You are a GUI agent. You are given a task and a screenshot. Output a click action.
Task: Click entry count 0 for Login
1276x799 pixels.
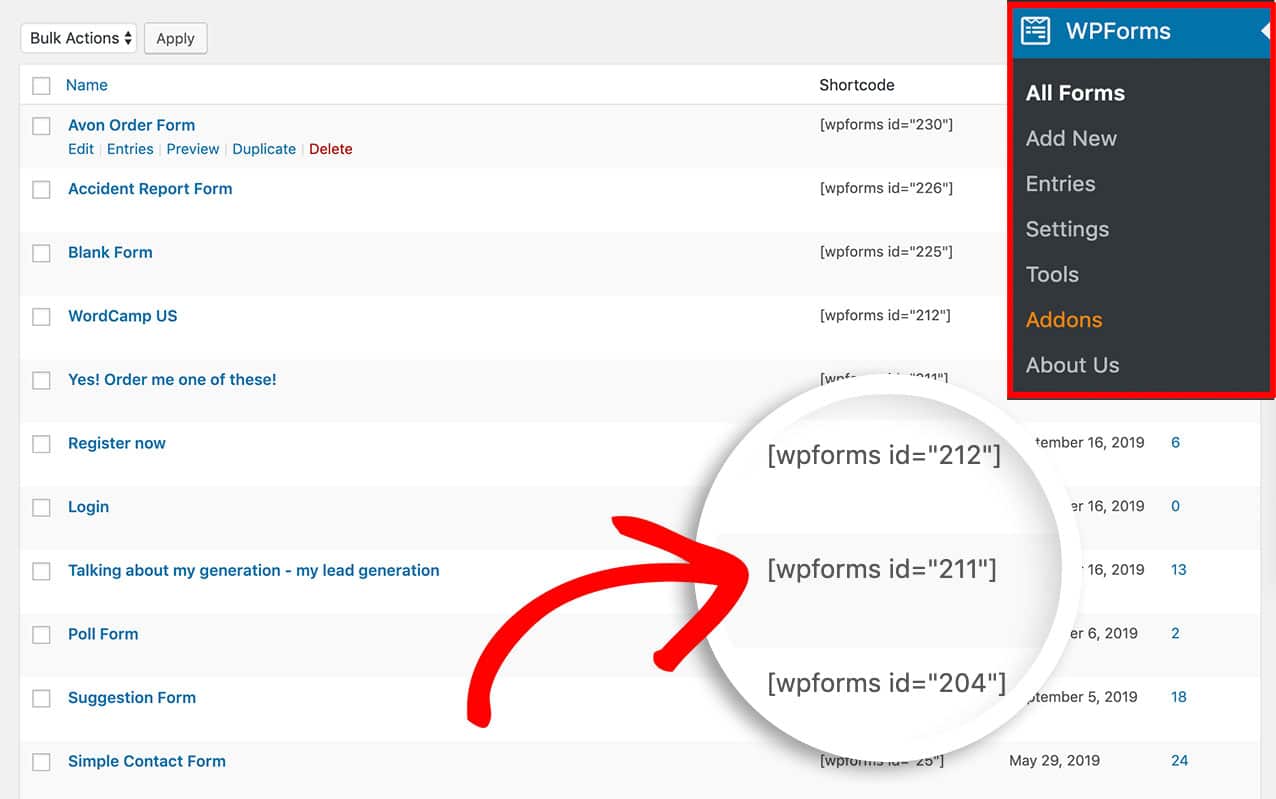pyautogui.click(x=1175, y=506)
